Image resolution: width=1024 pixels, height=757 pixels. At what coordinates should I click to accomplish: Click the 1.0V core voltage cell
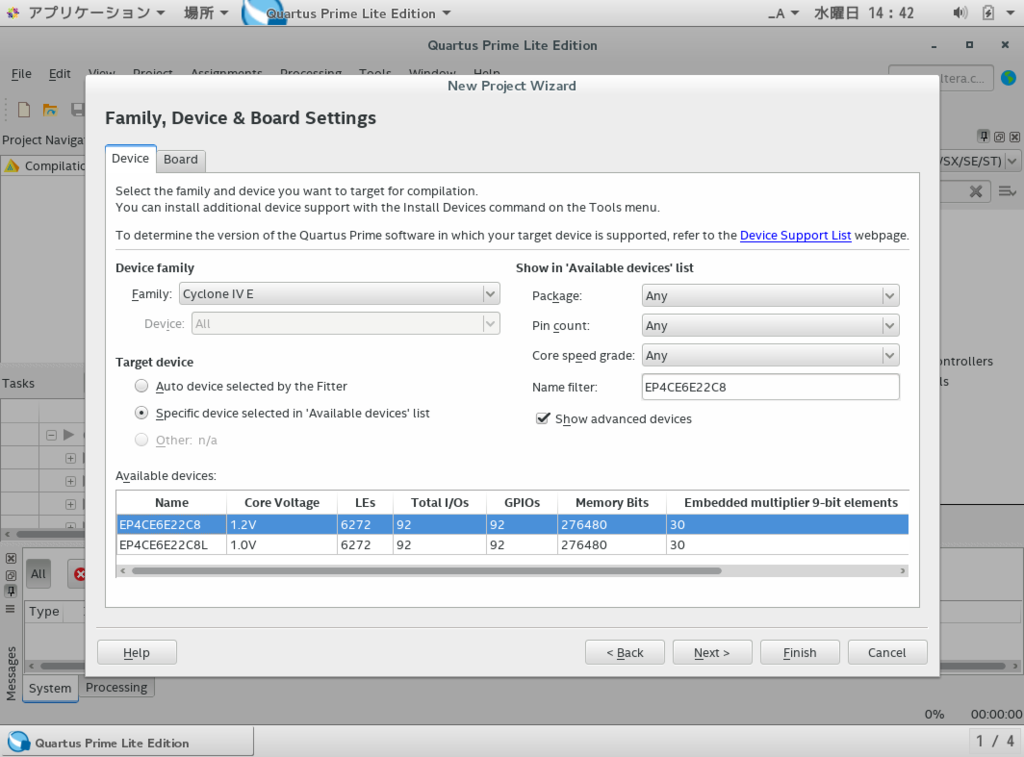(x=282, y=545)
